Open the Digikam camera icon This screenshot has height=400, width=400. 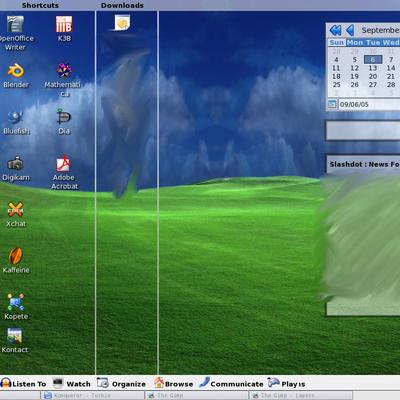tap(15, 163)
